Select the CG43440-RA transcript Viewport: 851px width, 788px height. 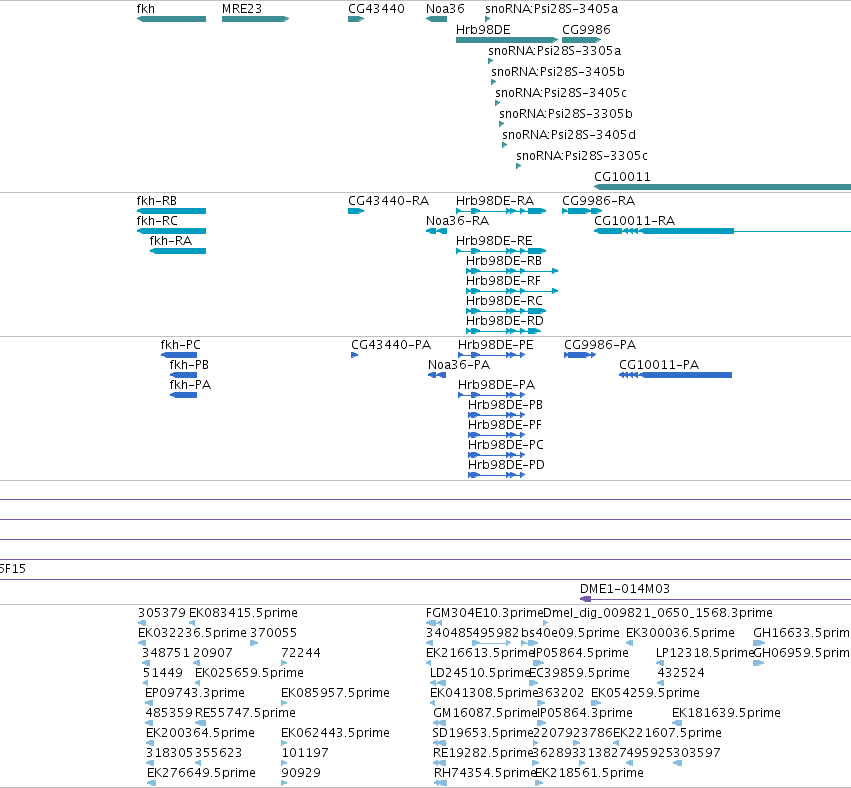(356, 211)
